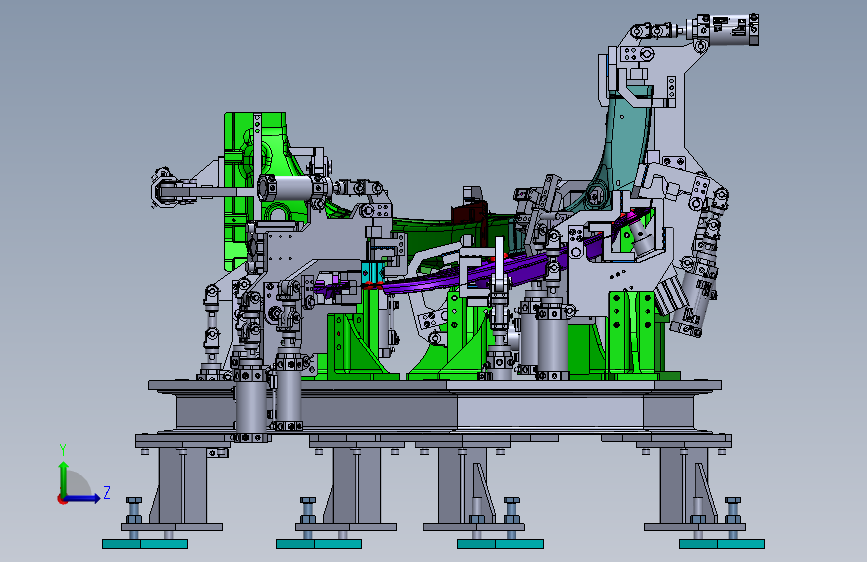Click the blue Z axis arrow of the view triad
This screenshot has height=562, width=867.
click(x=83, y=498)
